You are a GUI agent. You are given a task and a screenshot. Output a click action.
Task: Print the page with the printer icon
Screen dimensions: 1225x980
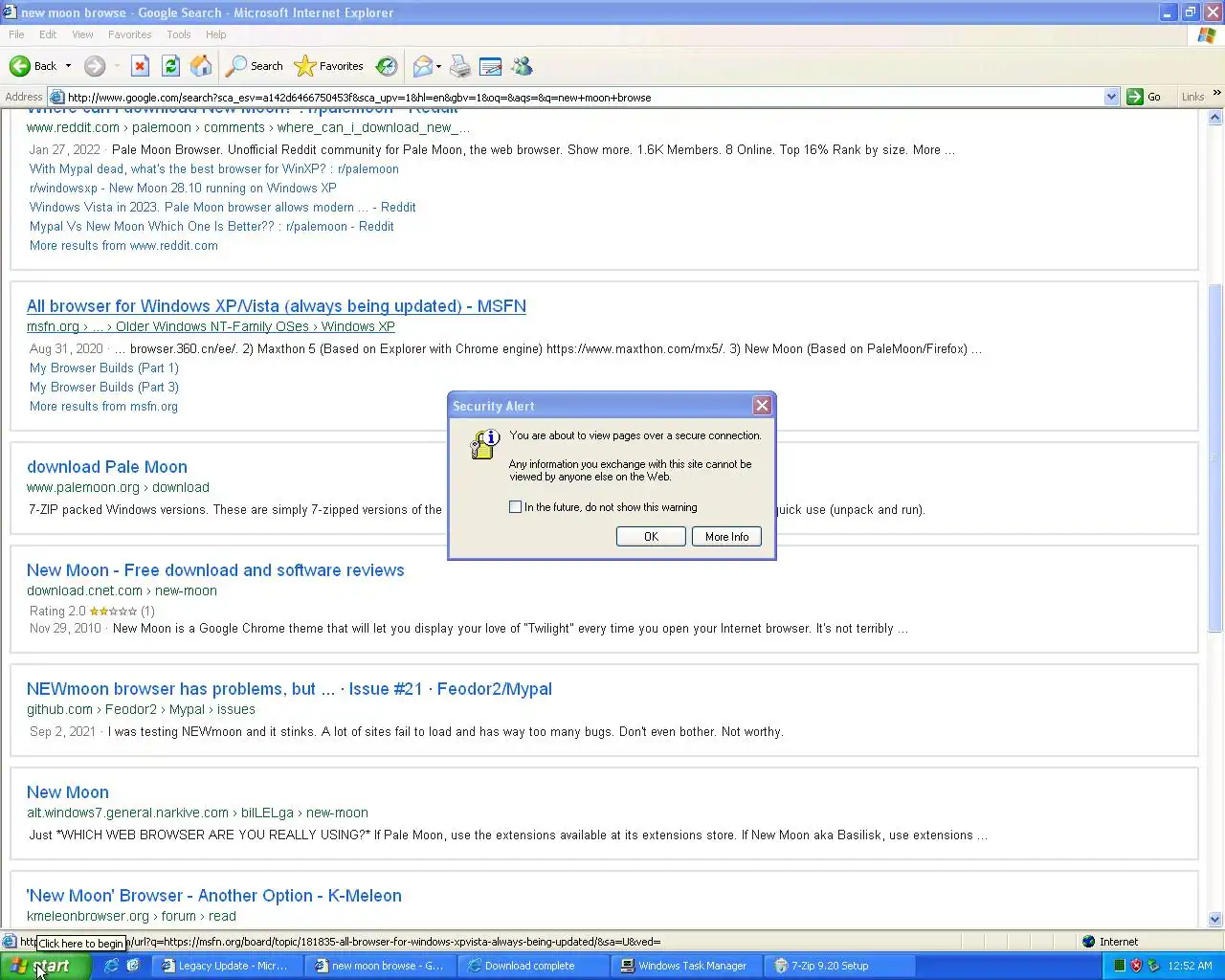pyautogui.click(x=460, y=66)
